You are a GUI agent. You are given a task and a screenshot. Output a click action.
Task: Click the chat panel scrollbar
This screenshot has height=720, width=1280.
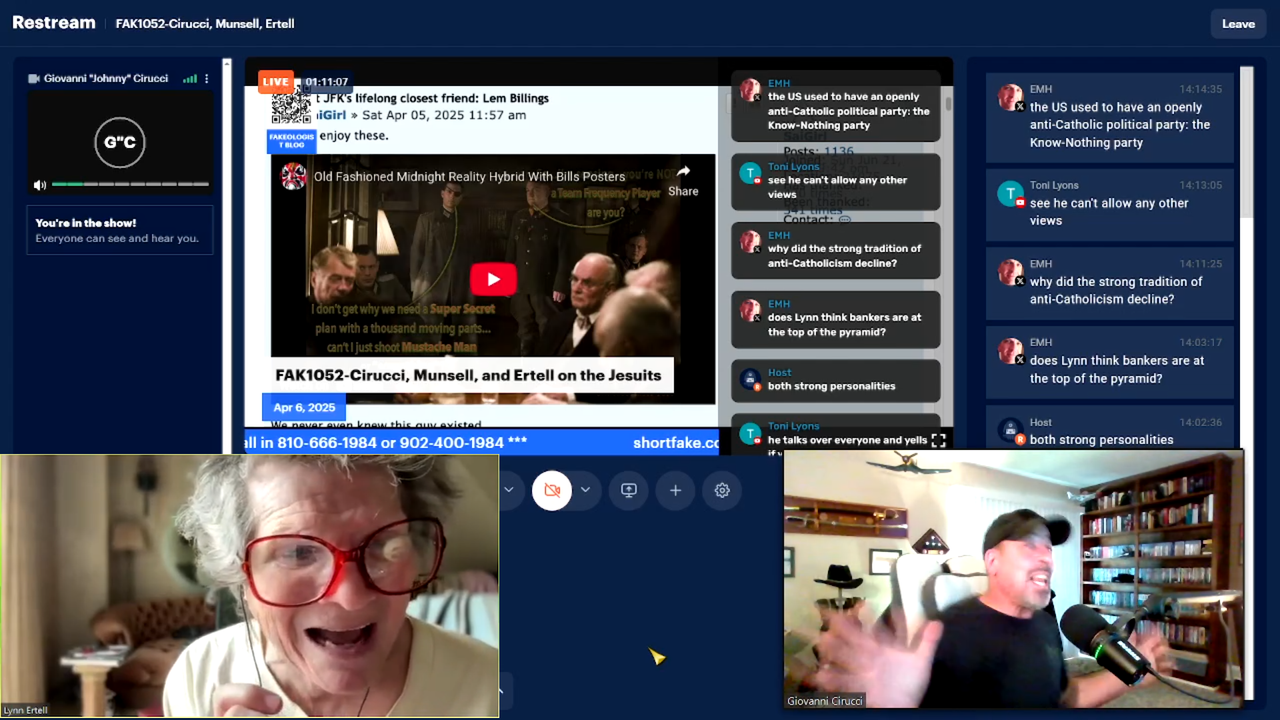[x=1246, y=140]
